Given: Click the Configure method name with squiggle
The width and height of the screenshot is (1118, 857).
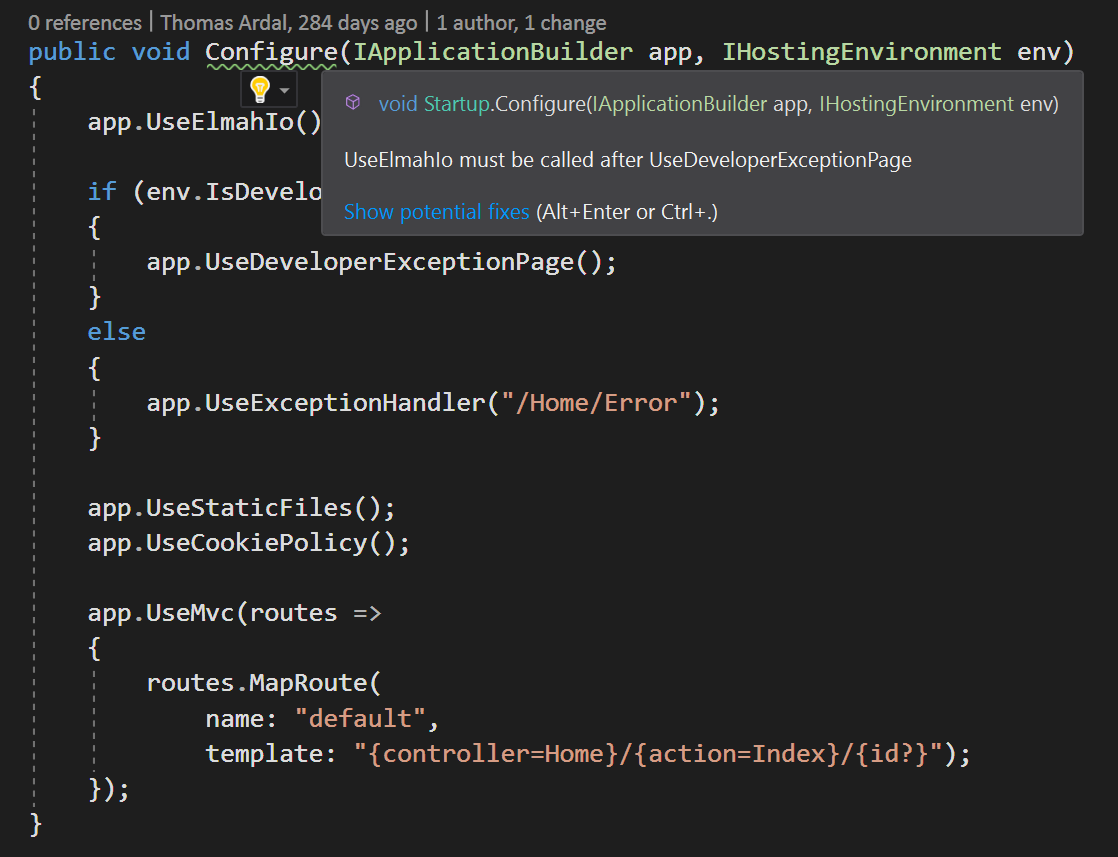Looking at the screenshot, I should pyautogui.click(x=270, y=52).
